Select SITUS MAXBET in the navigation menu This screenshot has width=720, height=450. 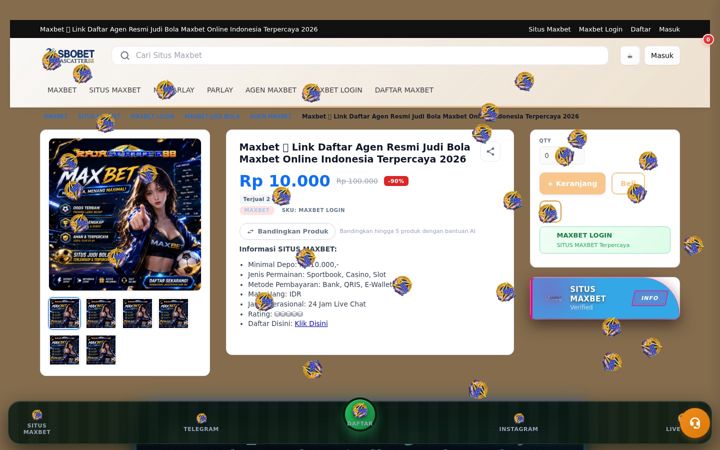tap(115, 90)
